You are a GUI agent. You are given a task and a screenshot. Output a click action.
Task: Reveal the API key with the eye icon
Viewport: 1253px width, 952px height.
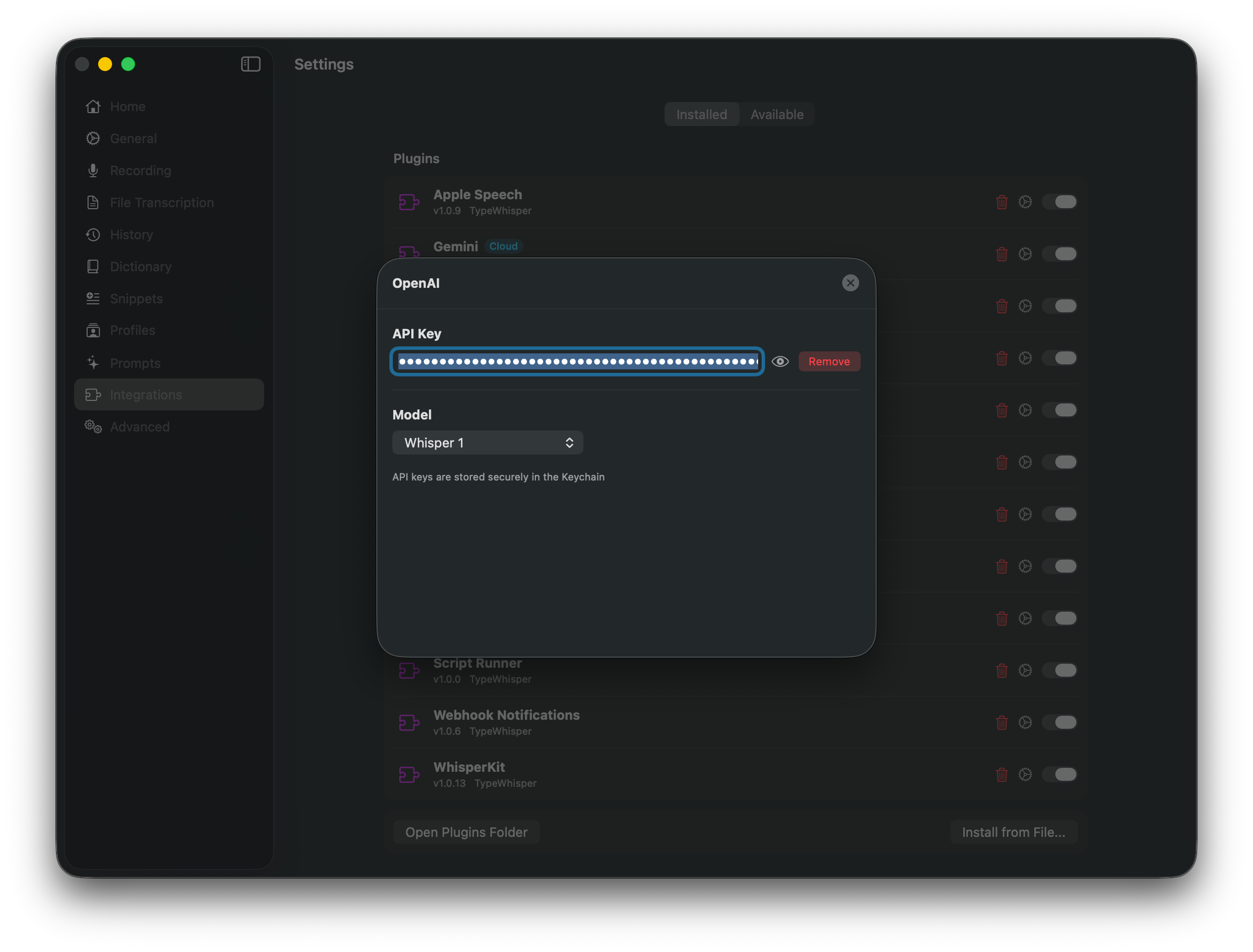780,361
